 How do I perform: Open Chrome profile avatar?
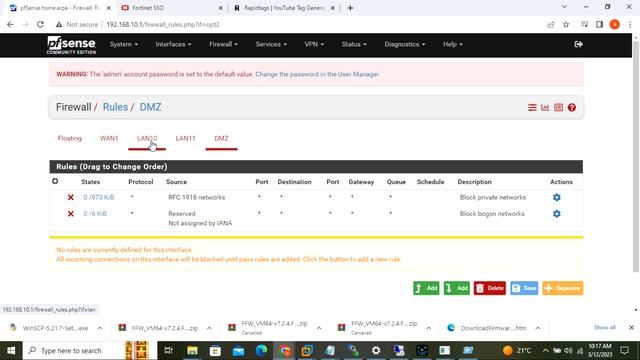click(x=615, y=24)
